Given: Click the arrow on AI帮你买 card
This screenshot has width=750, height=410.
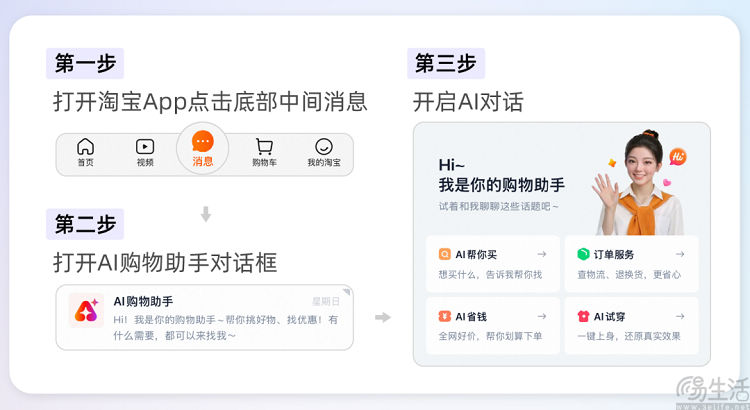Looking at the screenshot, I should click(x=541, y=254).
